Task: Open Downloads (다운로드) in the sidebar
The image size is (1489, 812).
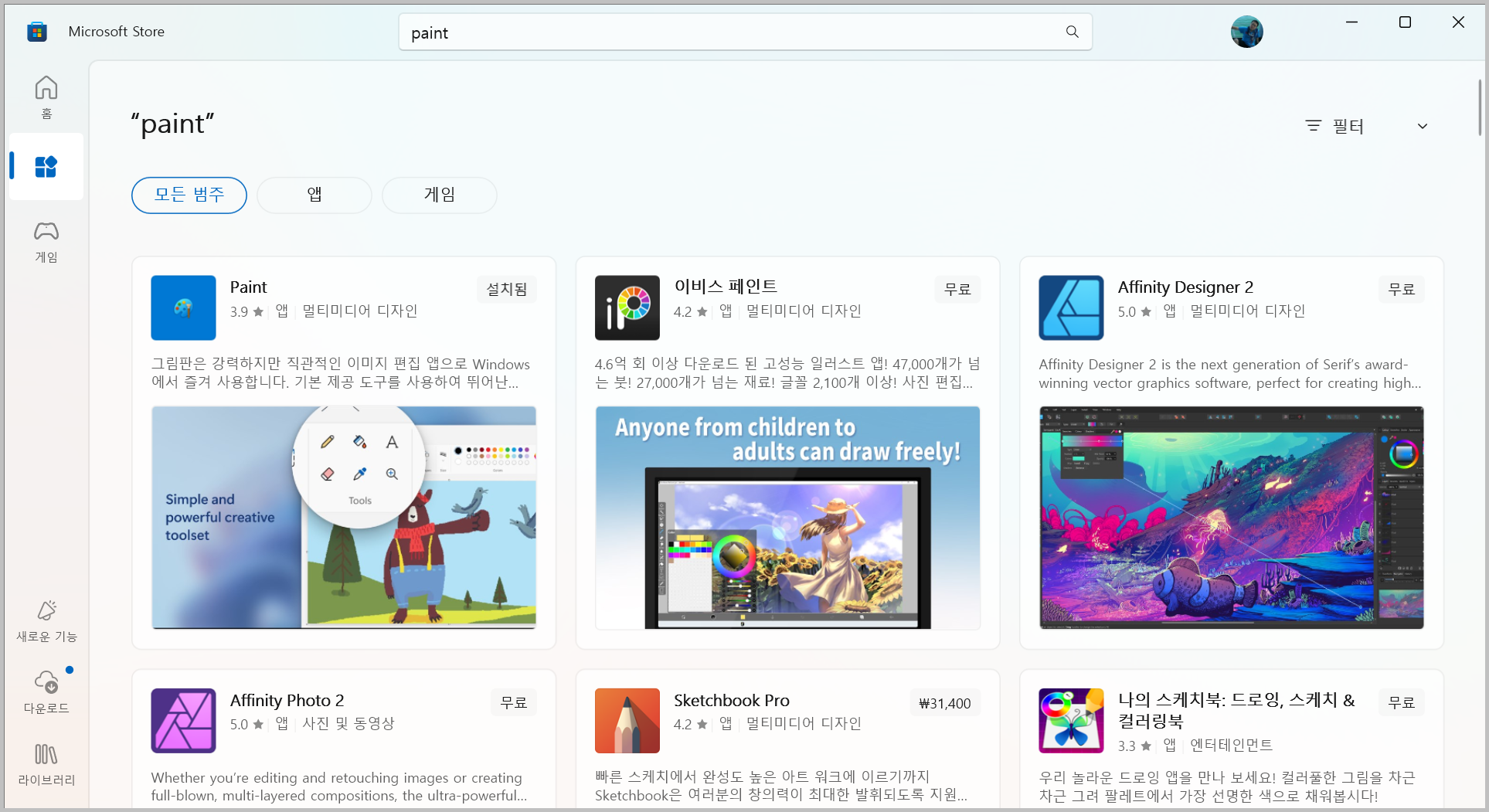Action: pos(46,692)
